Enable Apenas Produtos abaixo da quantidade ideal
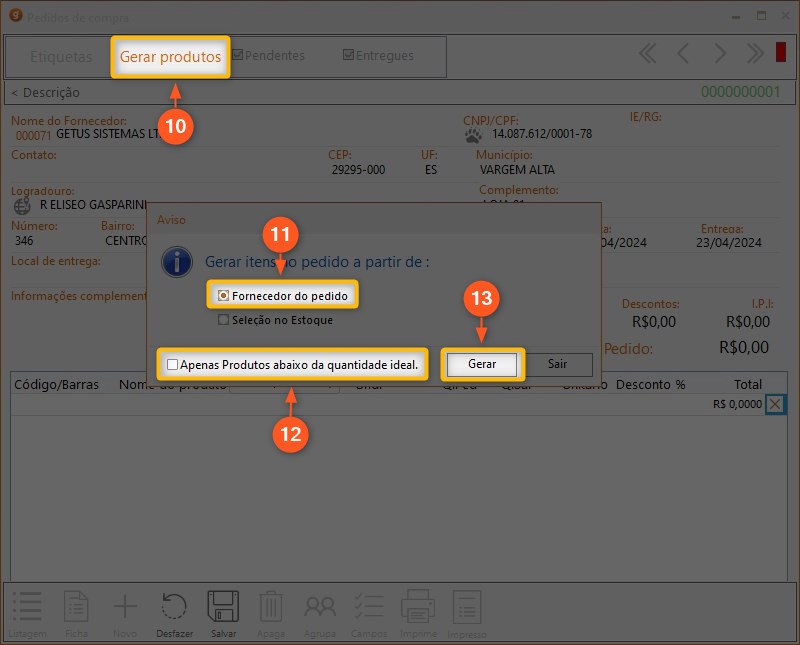 click(173, 365)
